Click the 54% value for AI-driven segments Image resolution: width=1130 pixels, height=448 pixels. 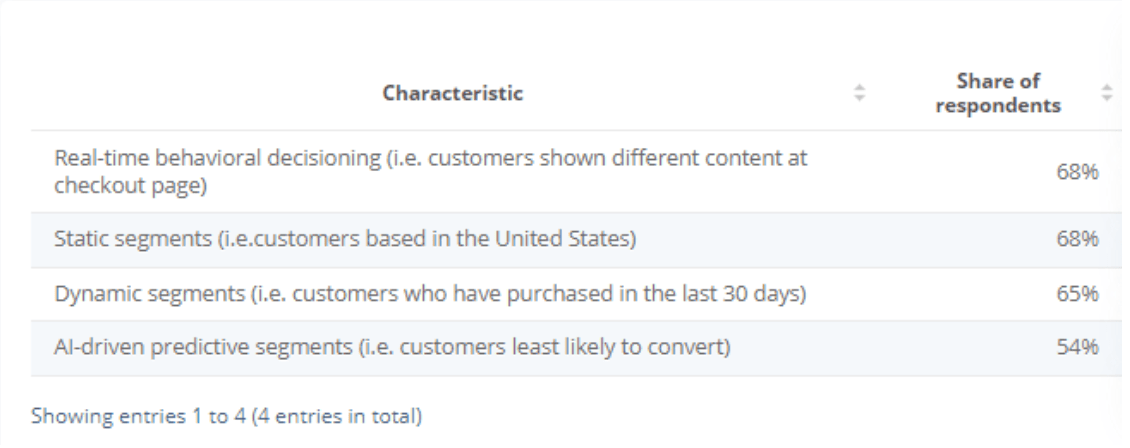(1080, 348)
